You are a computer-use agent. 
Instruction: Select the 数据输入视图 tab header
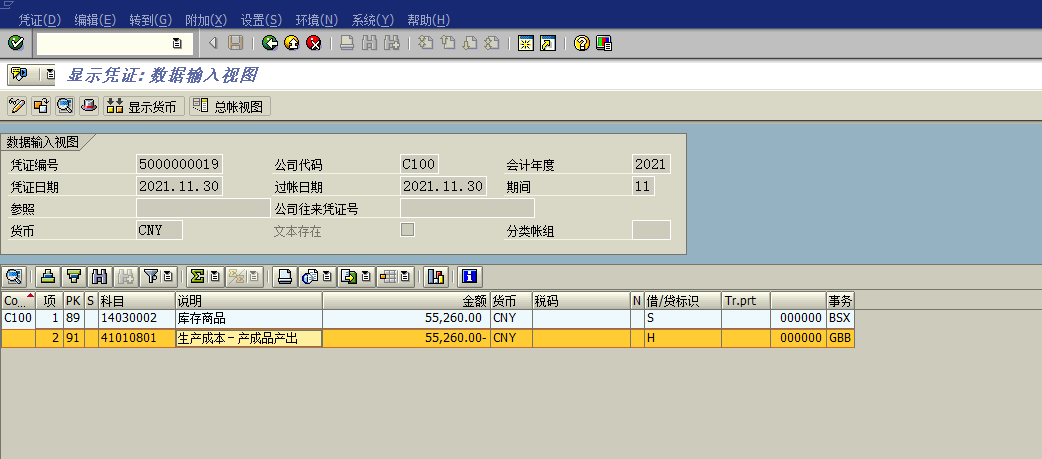44,142
